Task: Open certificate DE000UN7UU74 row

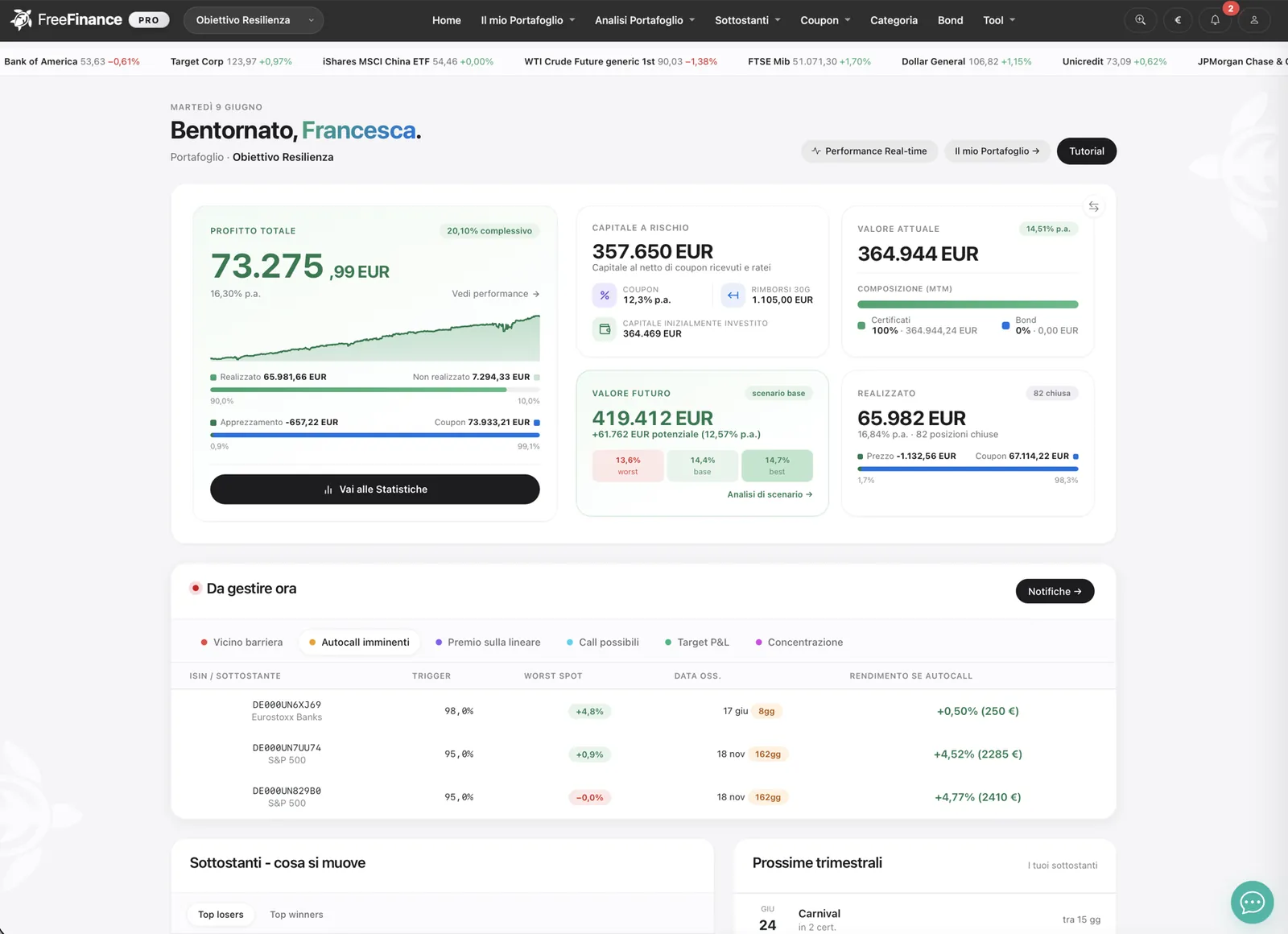Action: pyautogui.click(x=644, y=754)
